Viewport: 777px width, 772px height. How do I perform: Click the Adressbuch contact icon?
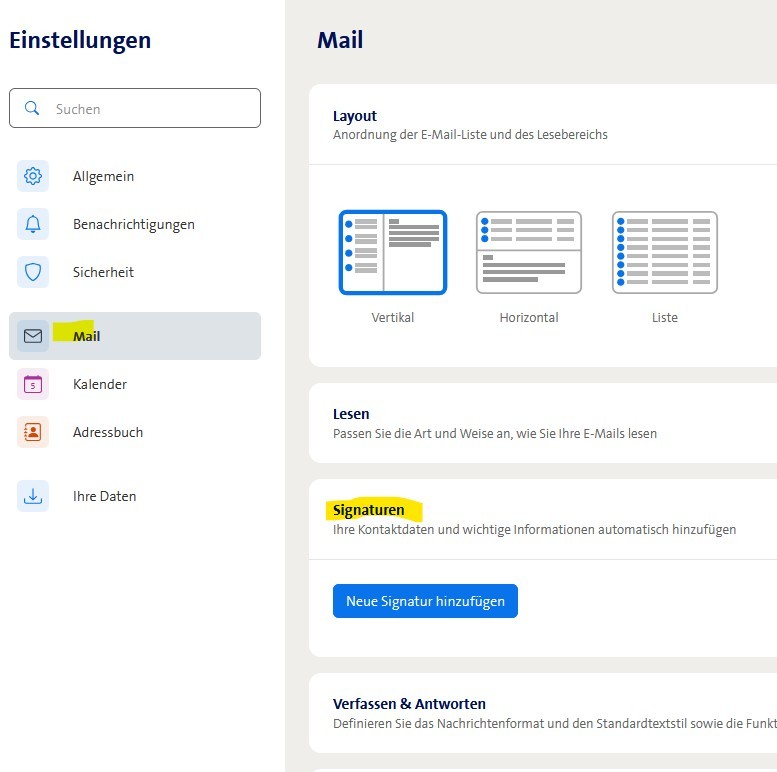click(x=33, y=432)
